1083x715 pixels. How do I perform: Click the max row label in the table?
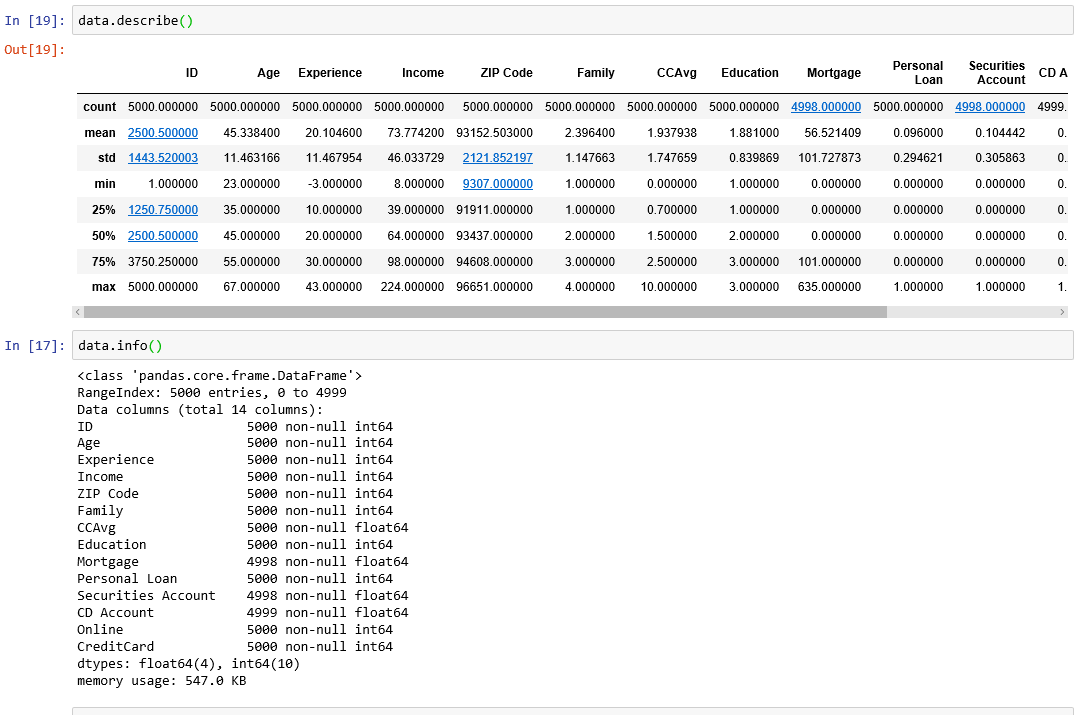pyautogui.click(x=101, y=287)
